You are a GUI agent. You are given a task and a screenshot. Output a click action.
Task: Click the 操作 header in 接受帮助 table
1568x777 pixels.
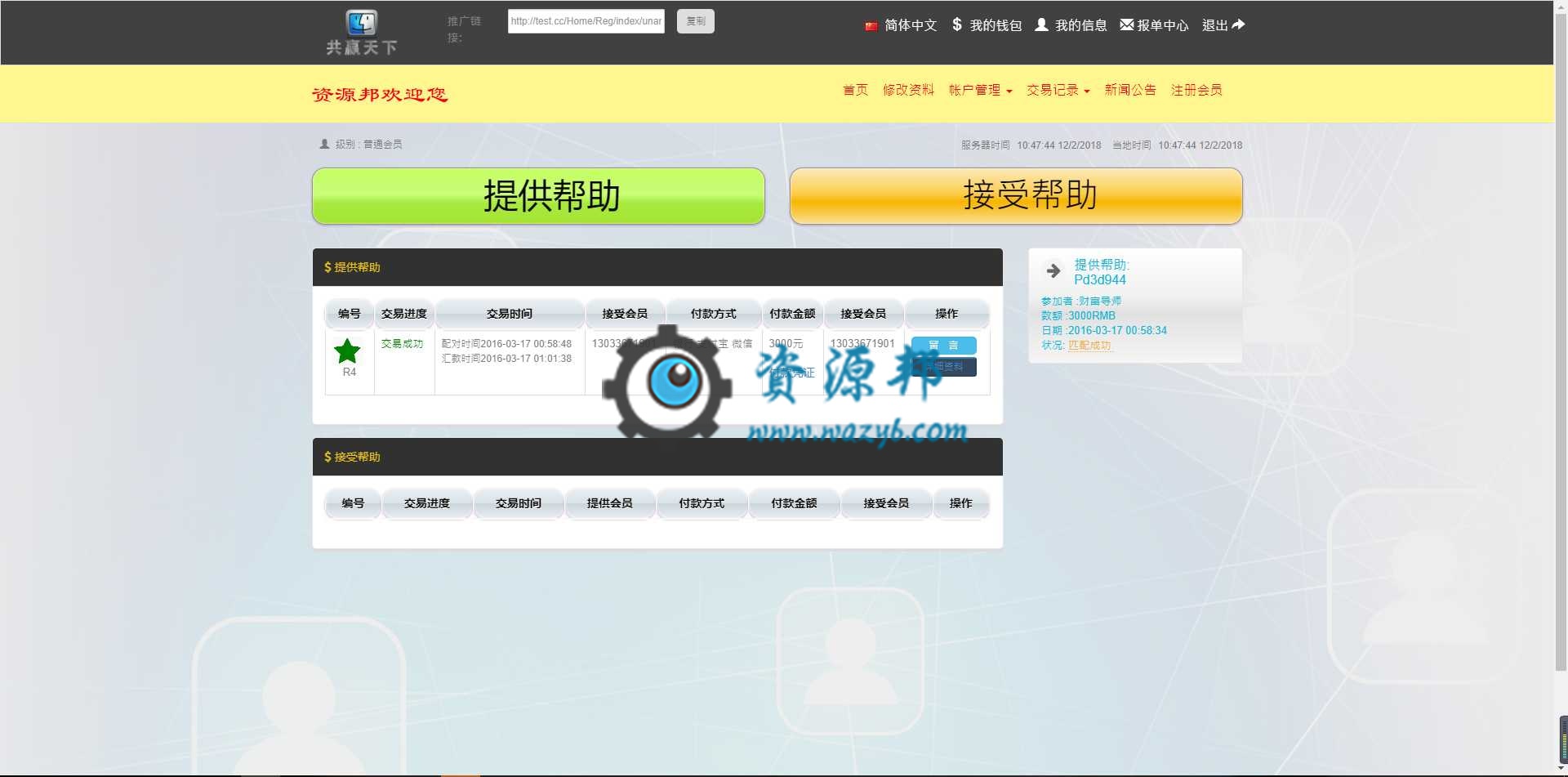(x=961, y=503)
